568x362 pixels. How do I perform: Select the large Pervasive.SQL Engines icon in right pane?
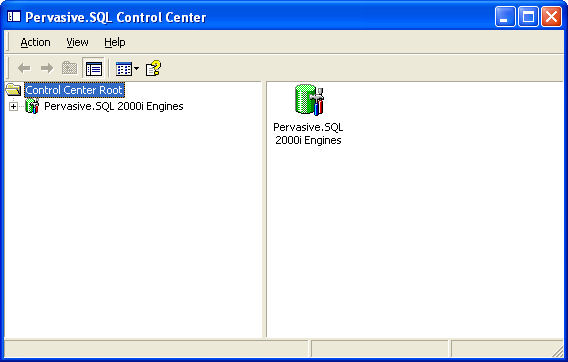[x=309, y=100]
